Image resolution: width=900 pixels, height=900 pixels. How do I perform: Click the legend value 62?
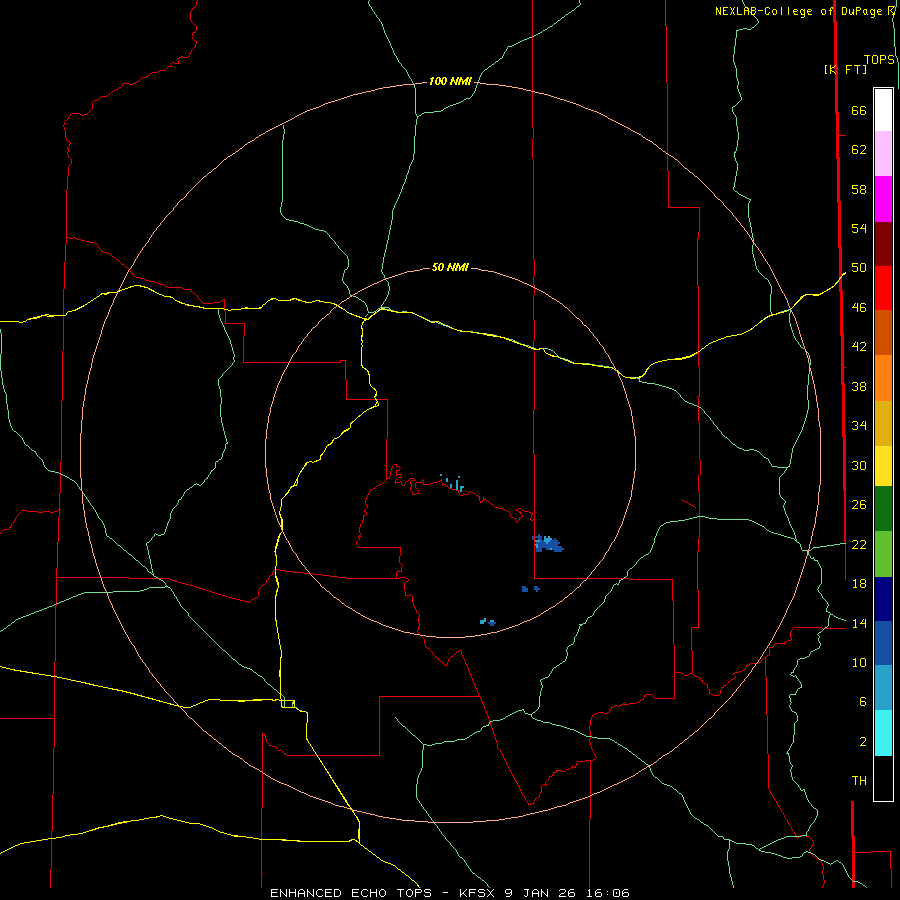pos(859,150)
